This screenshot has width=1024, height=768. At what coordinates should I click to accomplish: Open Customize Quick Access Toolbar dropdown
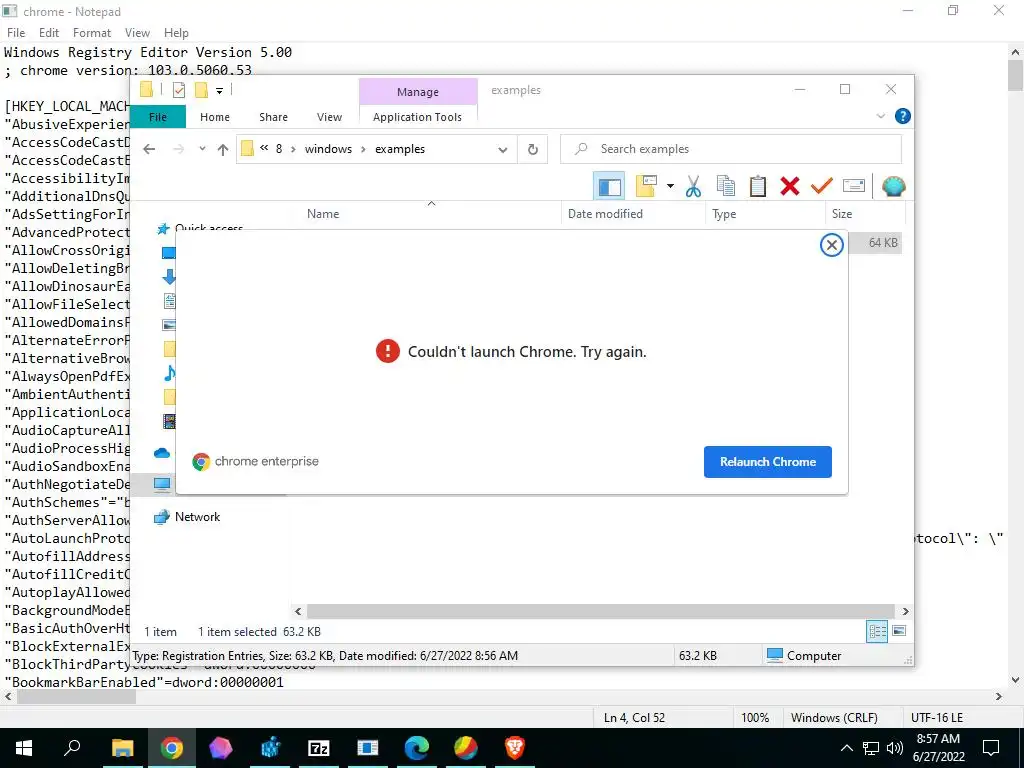[x=219, y=91]
